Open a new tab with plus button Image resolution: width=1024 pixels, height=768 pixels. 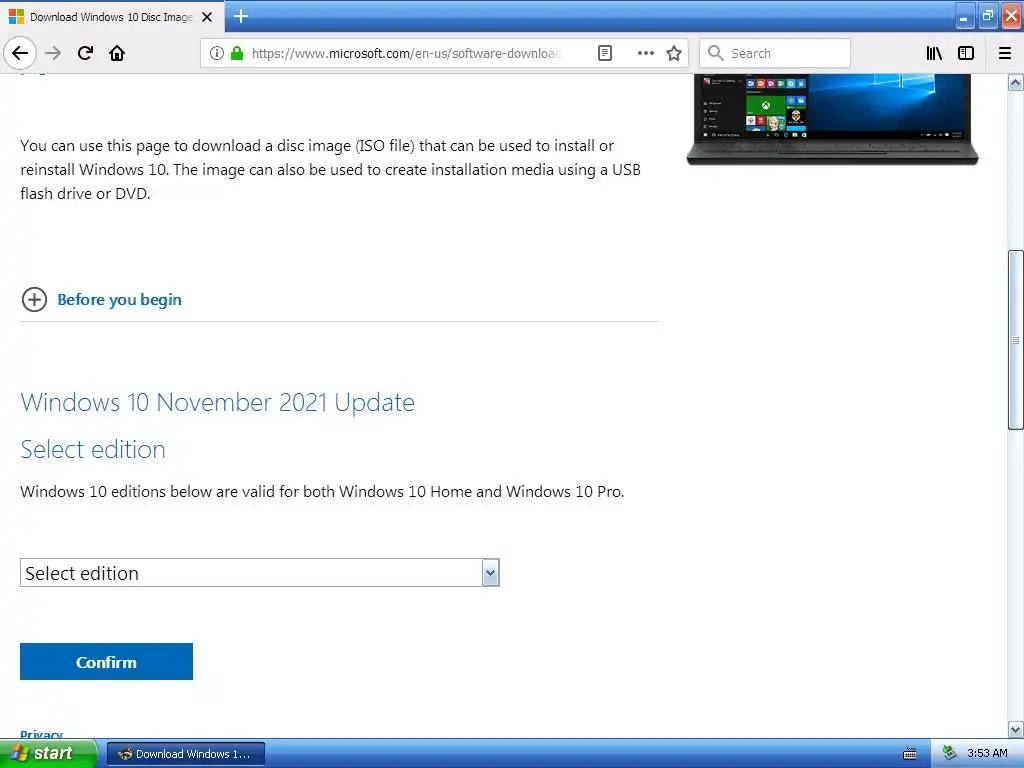(240, 16)
